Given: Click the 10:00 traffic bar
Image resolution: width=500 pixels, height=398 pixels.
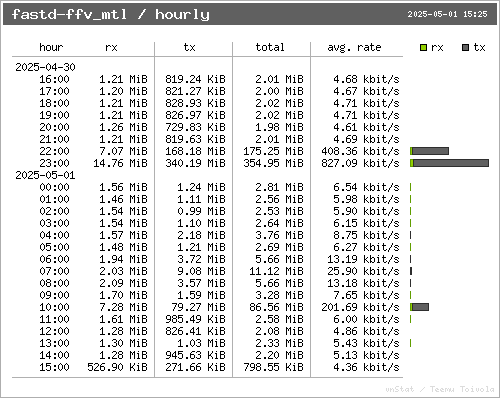Looking at the screenshot, I should 419,307.
